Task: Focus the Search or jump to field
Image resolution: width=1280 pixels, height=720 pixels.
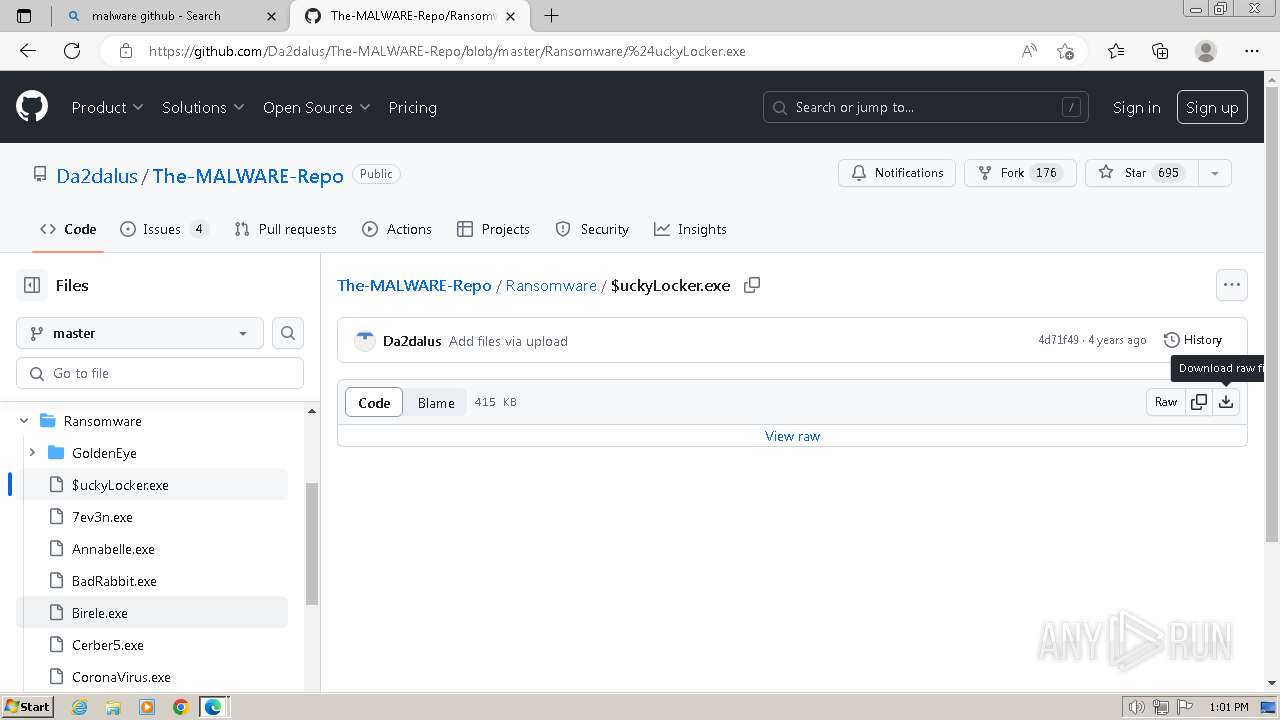Action: (927, 107)
